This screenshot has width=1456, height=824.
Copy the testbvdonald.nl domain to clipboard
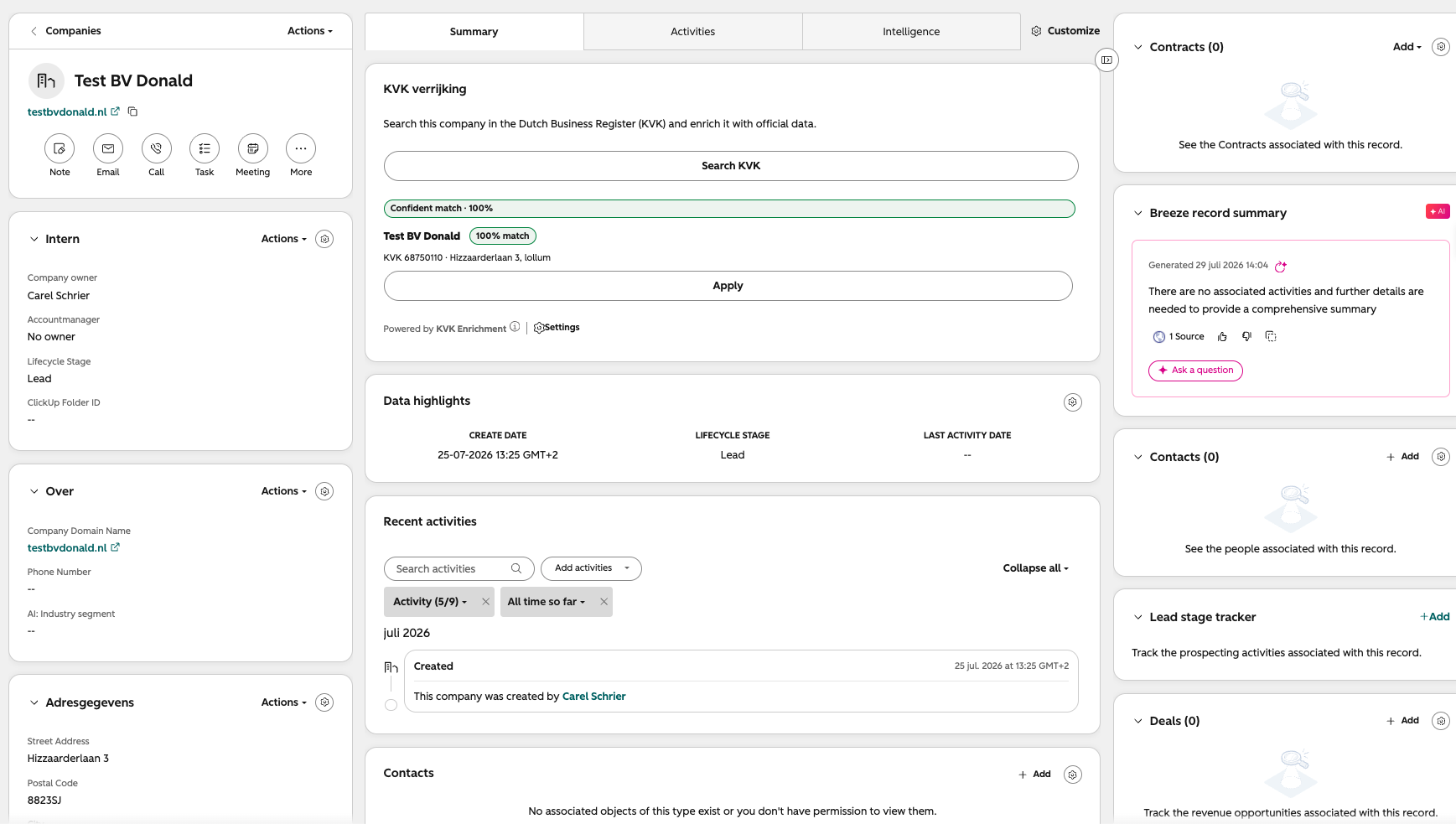pyautogui.click(x=132, y=111)
